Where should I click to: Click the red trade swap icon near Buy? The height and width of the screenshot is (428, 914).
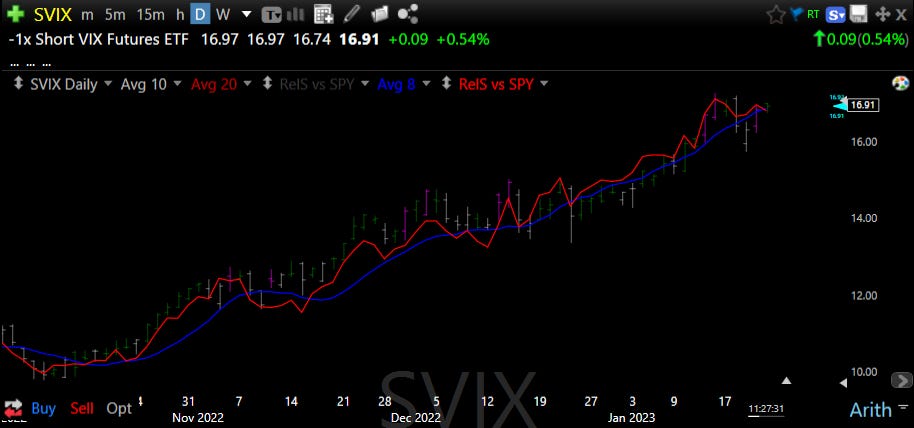tap(13, 408)
